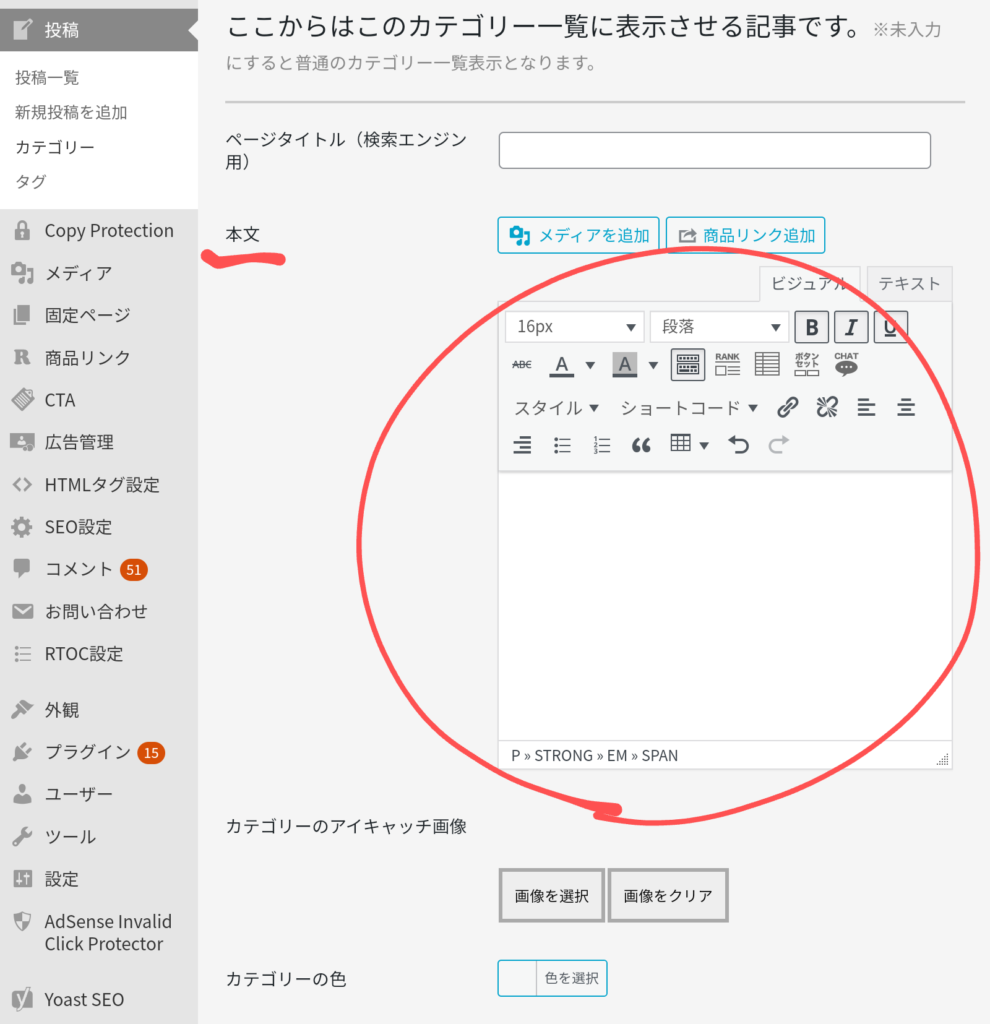Image resolution: width=990 pixels, height=1024 pixels.
Task: Insert a bulleted list
Action: point(562,445)
